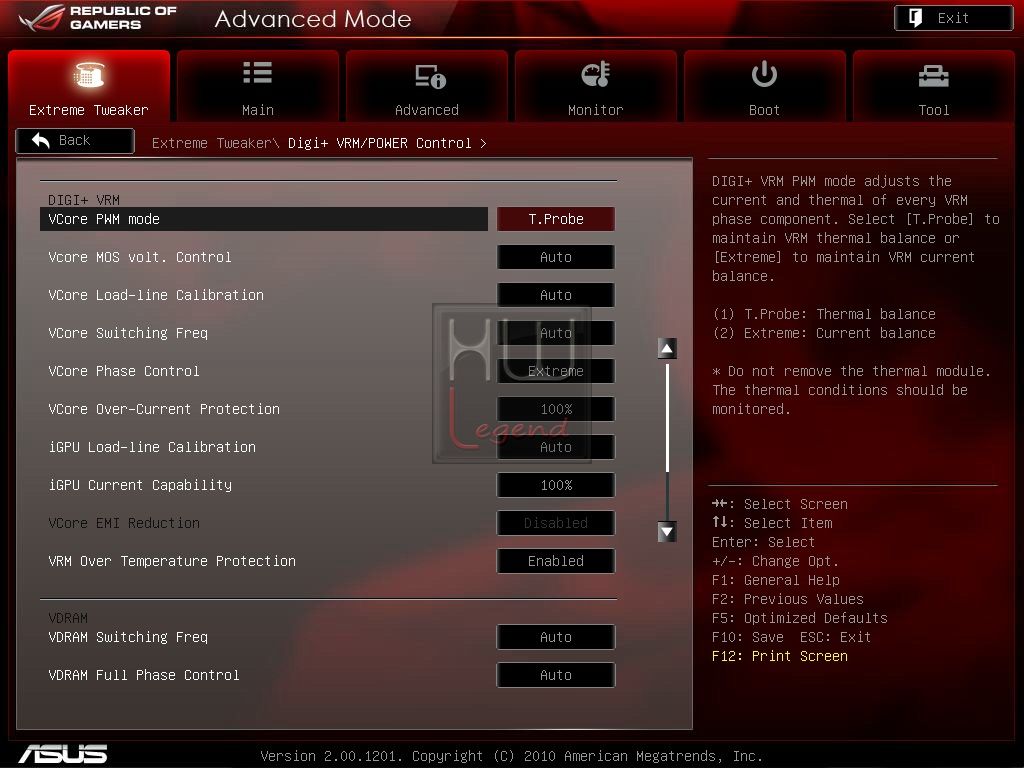Click the Advanced Mode title text
This screenshot has width=1024, height=768.
click(313, 19)
